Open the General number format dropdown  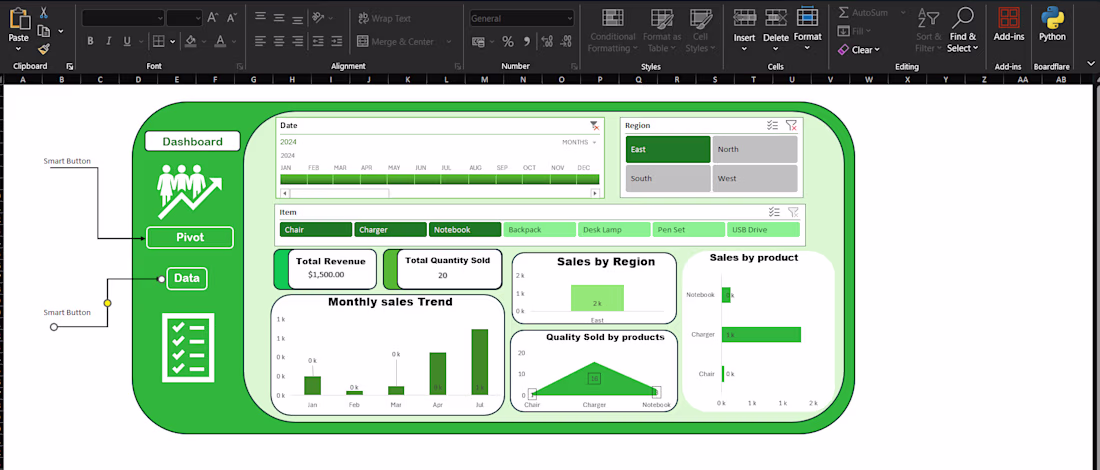point(569,18)
